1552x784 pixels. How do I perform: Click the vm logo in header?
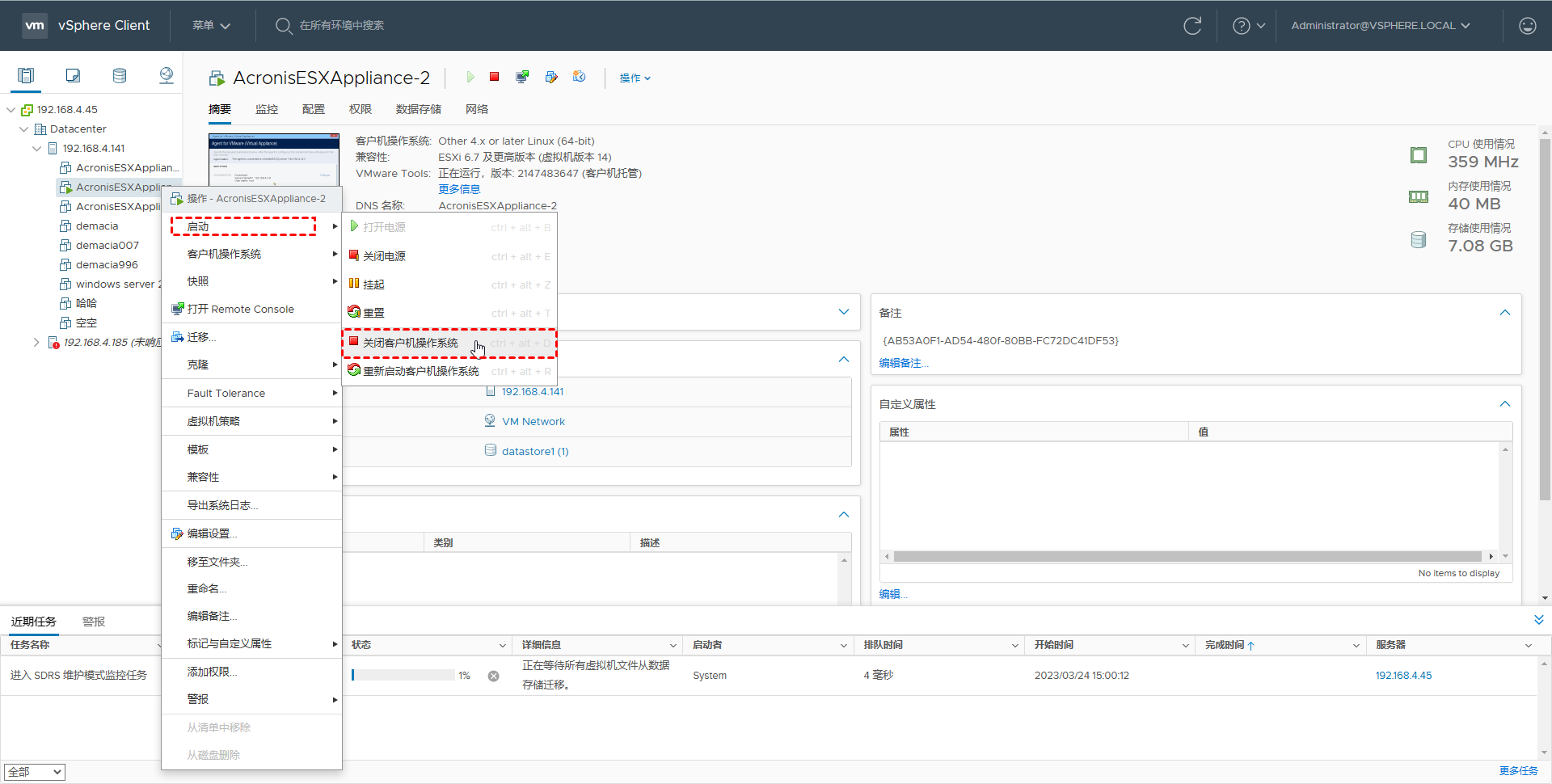tap(35, 25)
